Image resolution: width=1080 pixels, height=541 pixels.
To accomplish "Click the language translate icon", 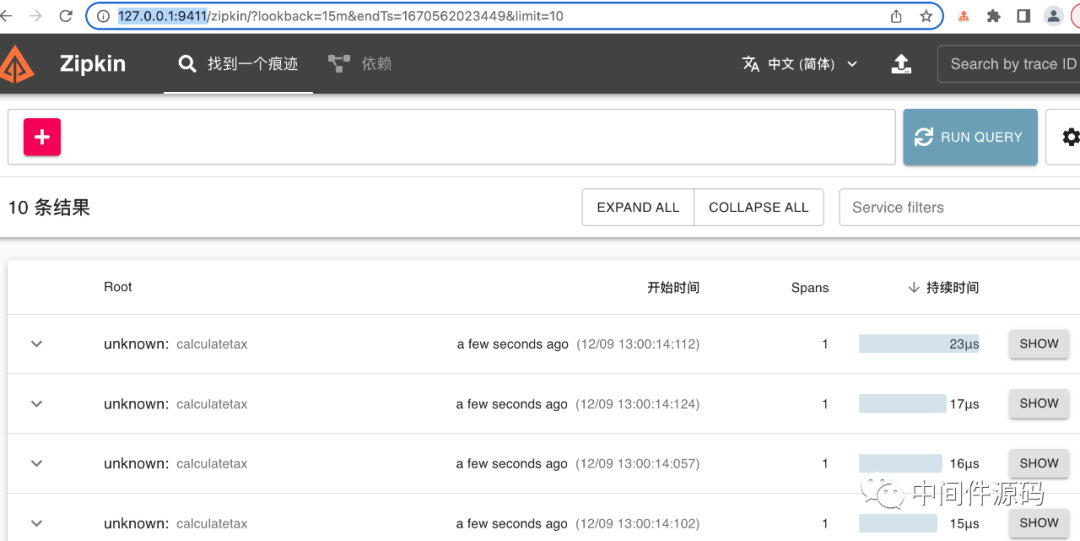I will coord(751,64).
